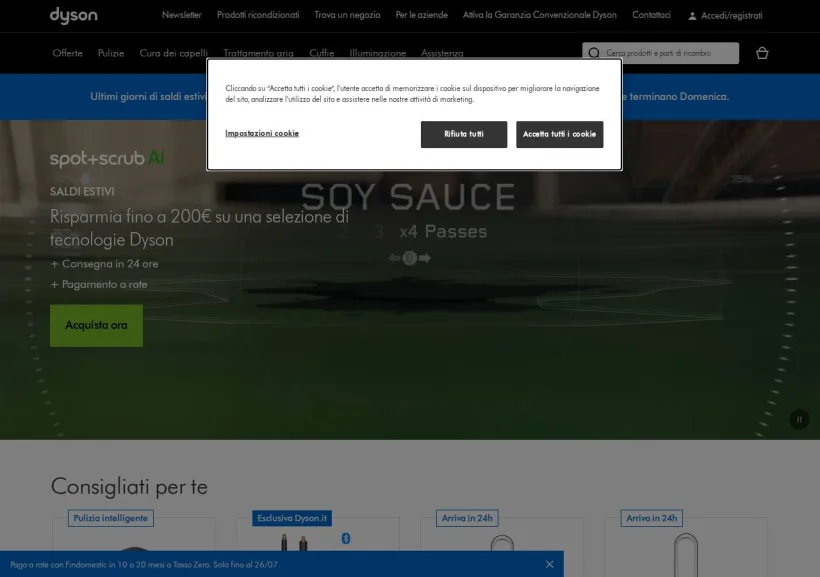Image resolution: width=820 pixels, height=577 pixels.
Task: Click the Pulizia intelligente badge
Action: click(111, 518)
